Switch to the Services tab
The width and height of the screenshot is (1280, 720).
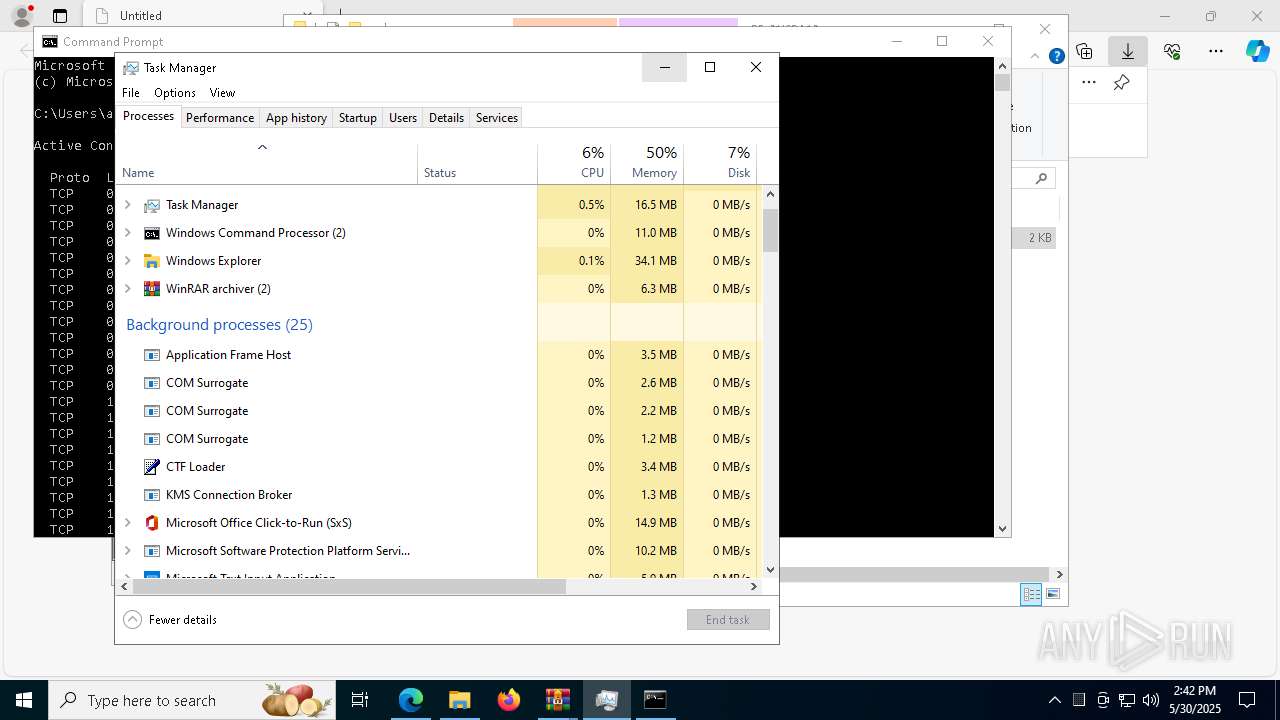(497, 117)
